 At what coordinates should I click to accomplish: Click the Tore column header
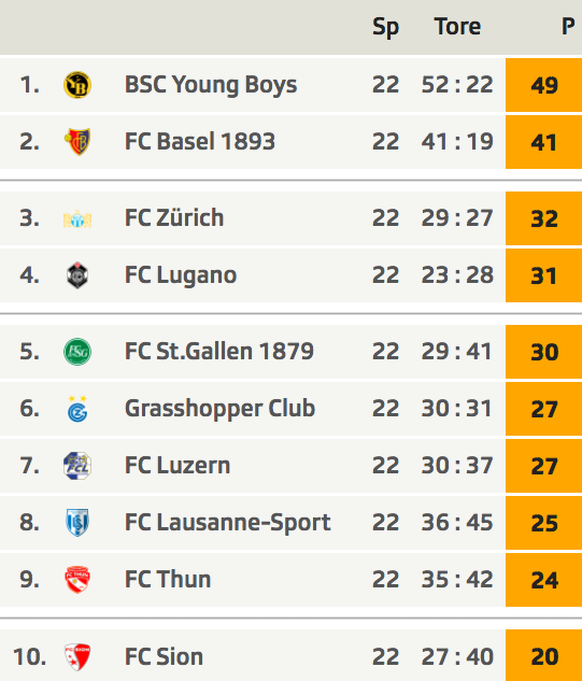click(x=457, y=26)
